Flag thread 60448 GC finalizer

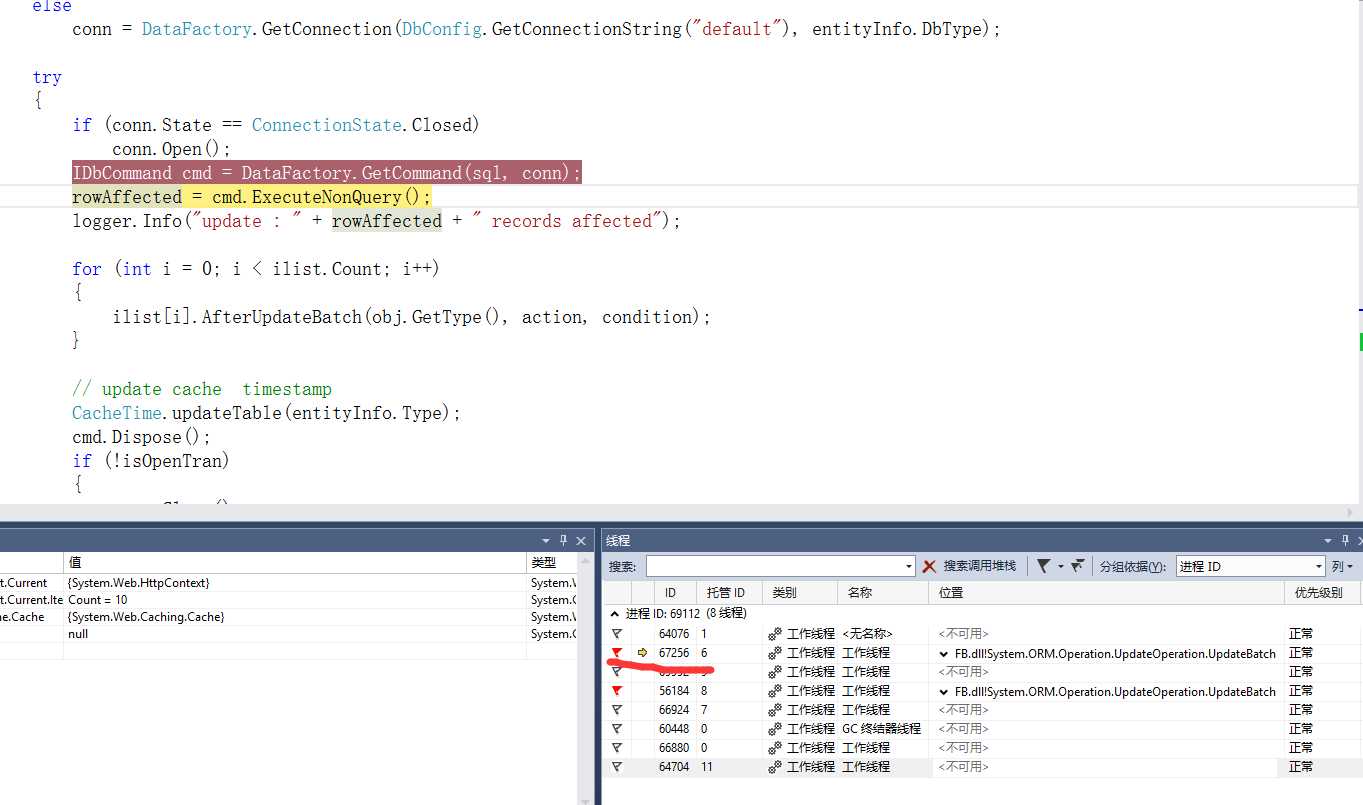click(x=616, y=729)
